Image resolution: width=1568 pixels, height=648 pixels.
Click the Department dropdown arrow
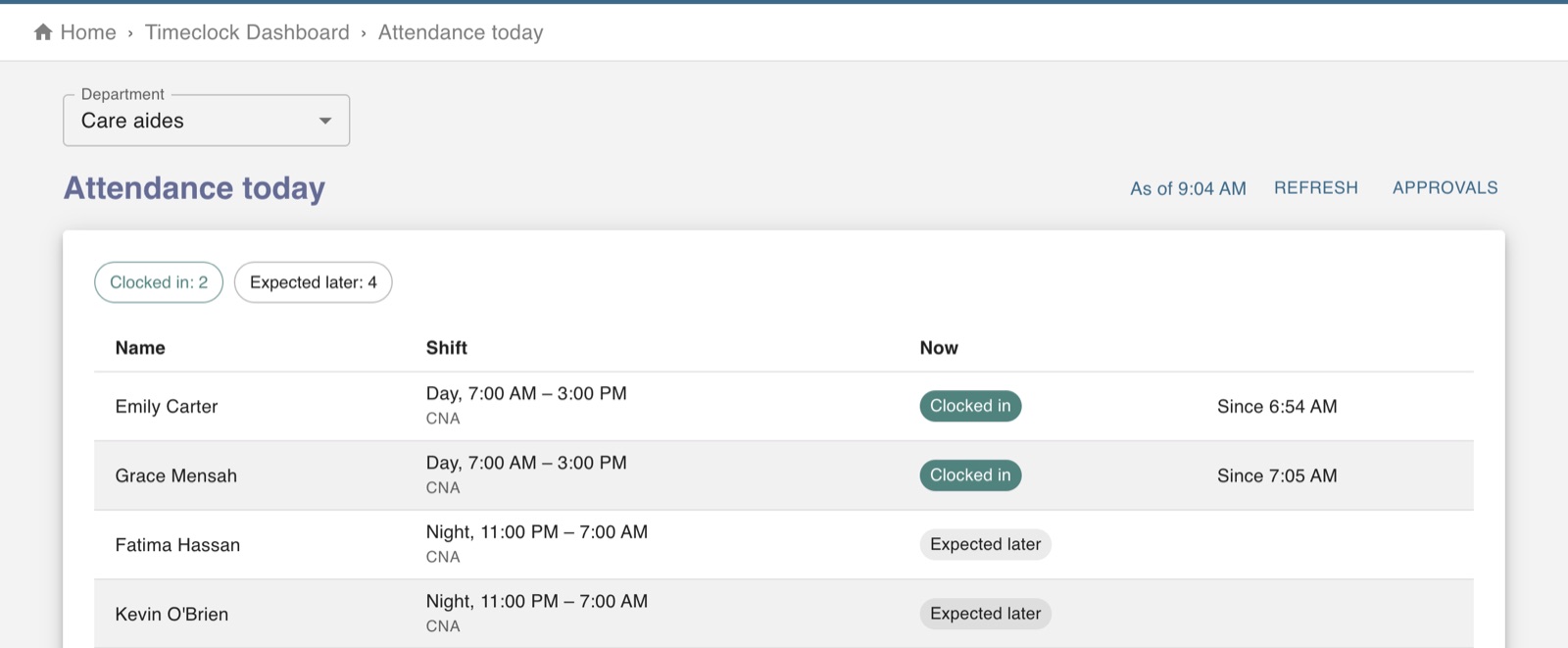(325, 121)
